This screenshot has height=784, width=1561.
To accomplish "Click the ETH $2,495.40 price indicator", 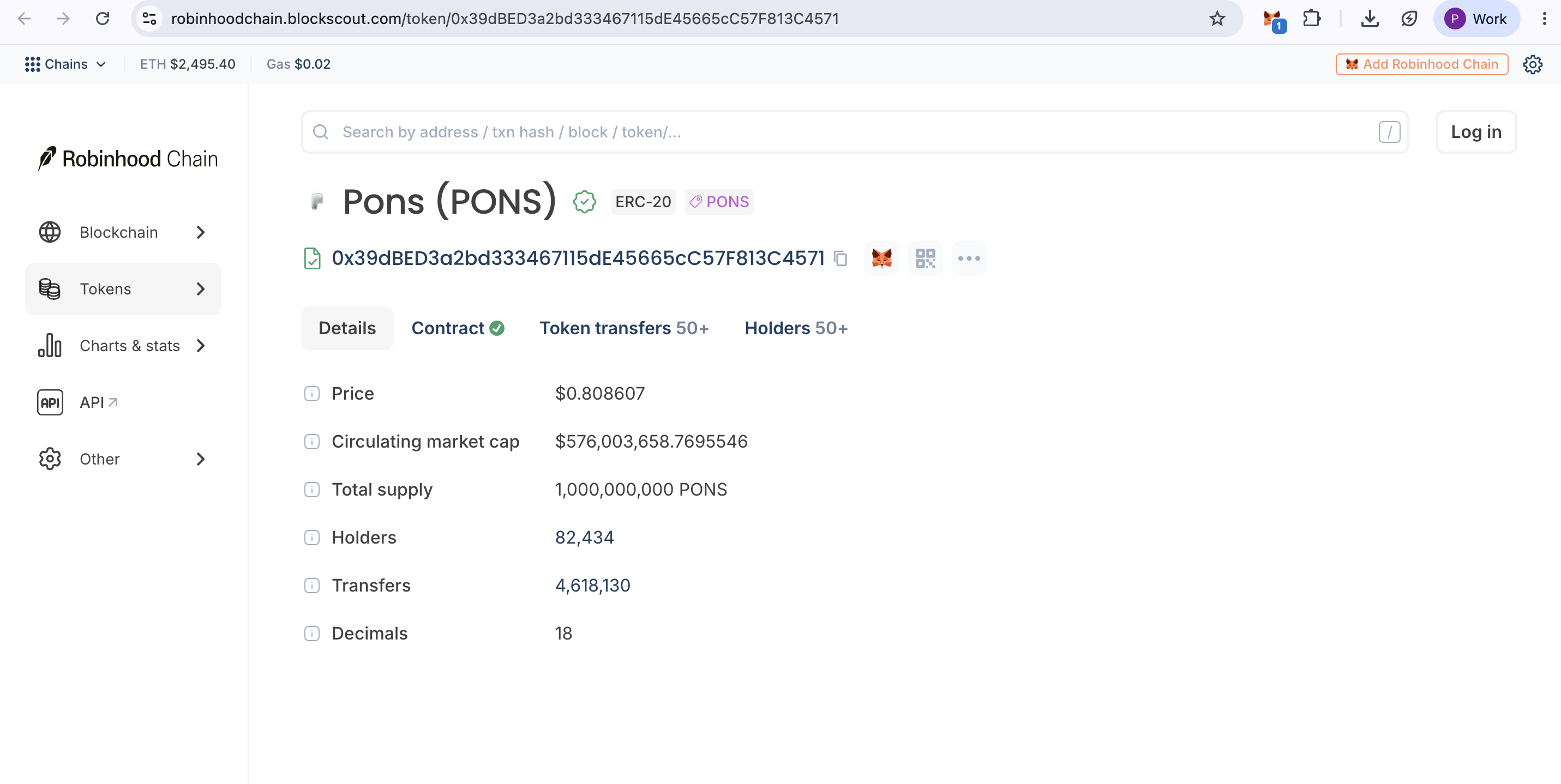I will tap(188, 64).
